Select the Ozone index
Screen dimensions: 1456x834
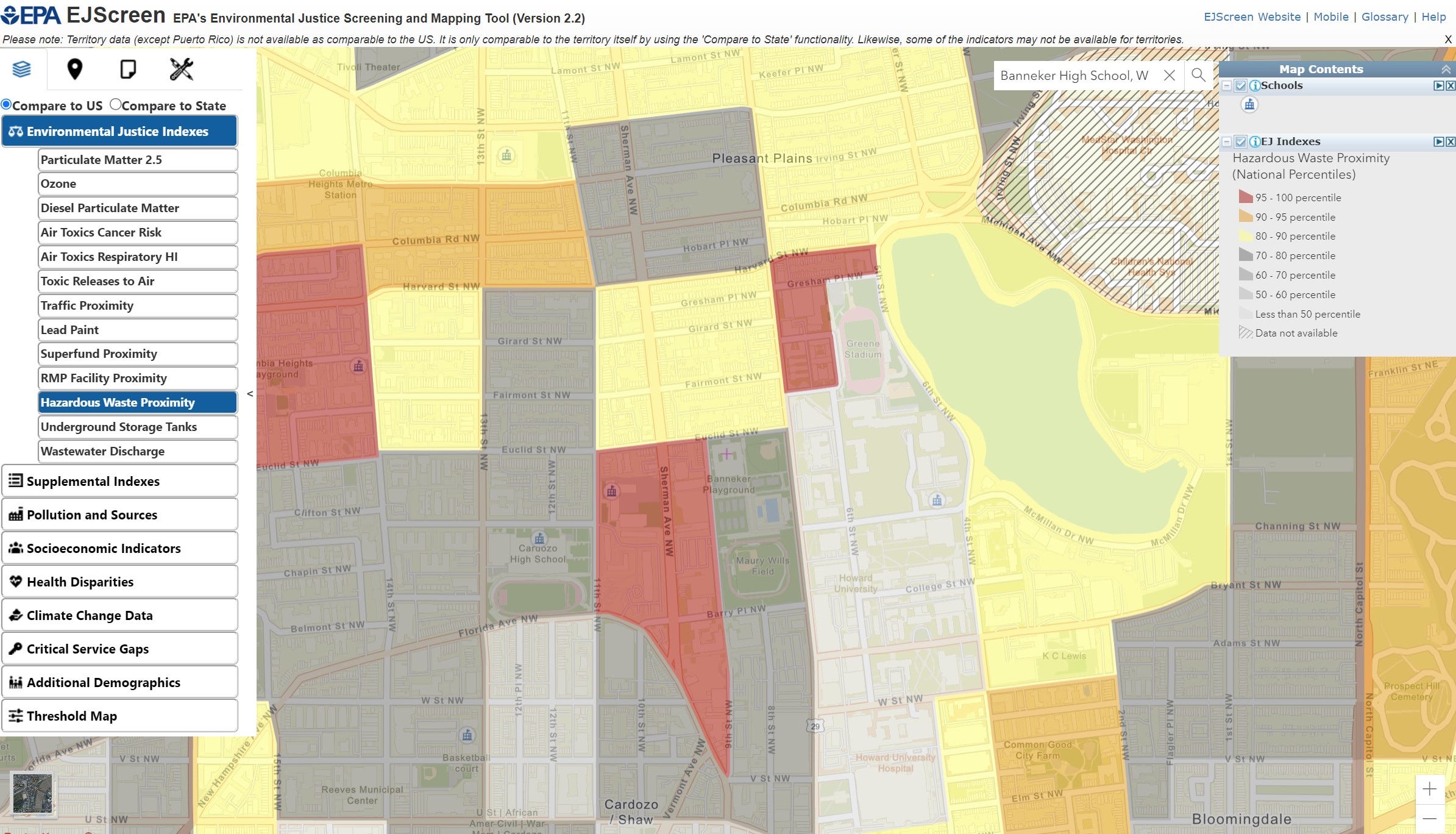coord(138,184)
